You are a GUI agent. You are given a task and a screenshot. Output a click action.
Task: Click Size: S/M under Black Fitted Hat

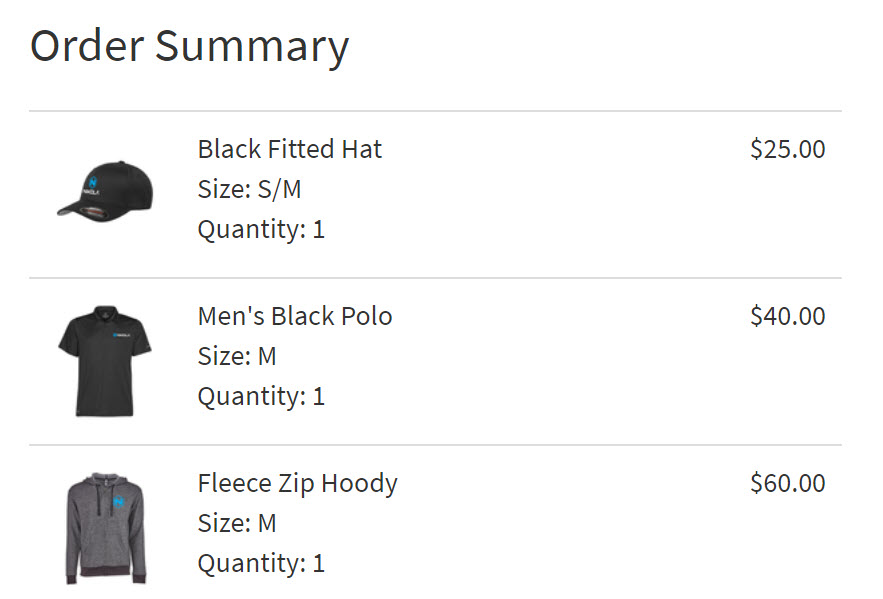(x=249, y=189)
